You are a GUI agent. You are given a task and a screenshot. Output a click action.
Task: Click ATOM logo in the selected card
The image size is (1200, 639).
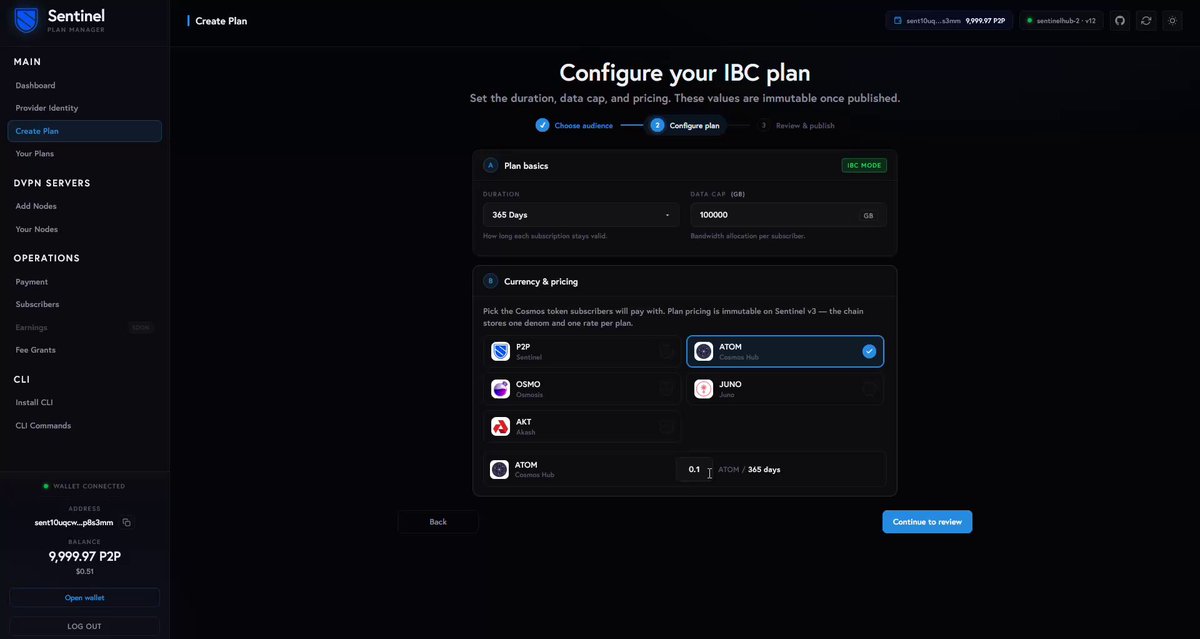[x=703, y=351]
